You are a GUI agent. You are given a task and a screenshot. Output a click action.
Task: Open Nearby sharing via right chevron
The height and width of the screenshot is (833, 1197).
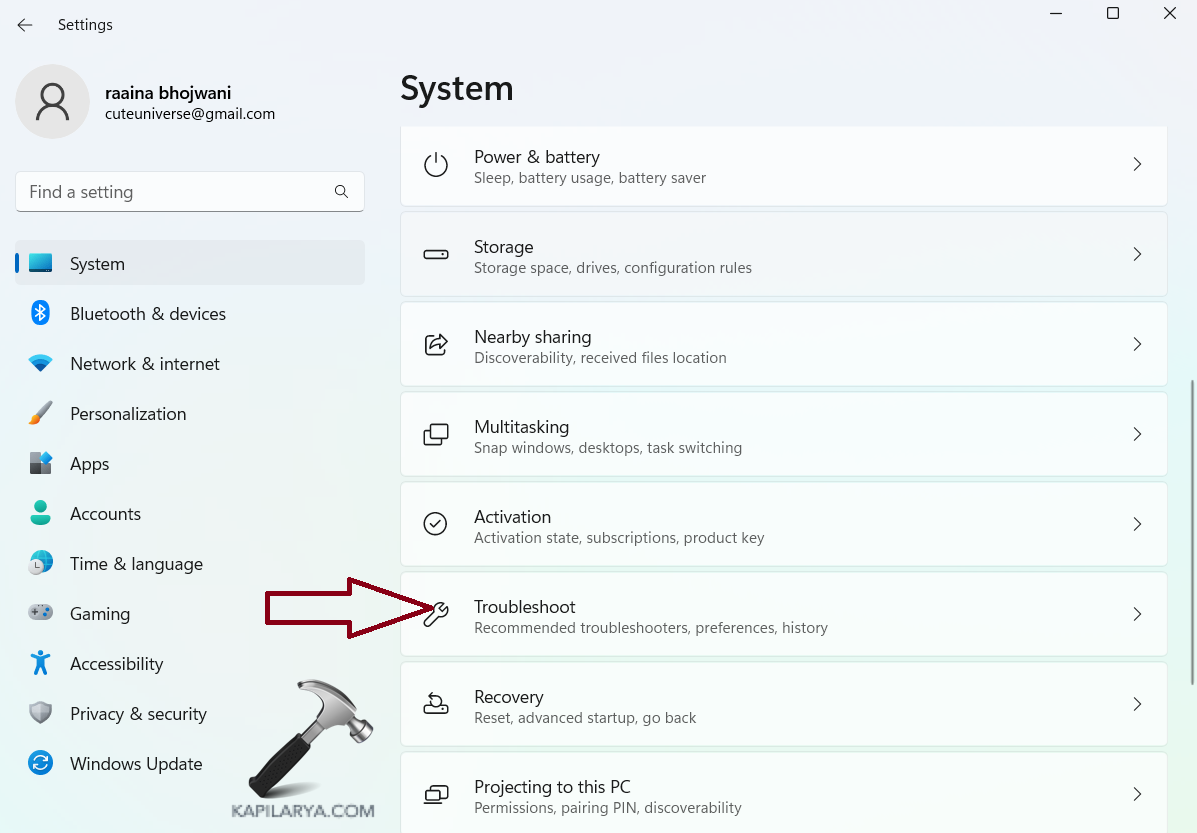[1136, 344]
